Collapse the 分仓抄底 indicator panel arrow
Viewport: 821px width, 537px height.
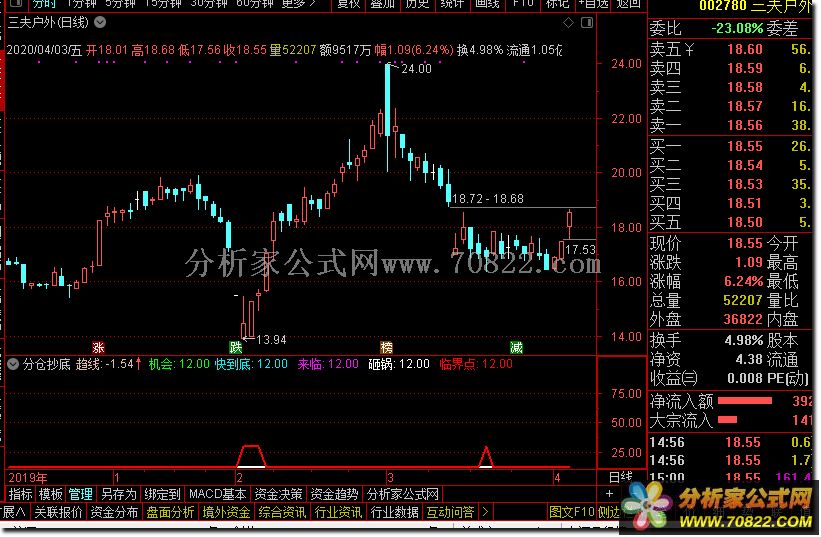coord(12,364)
